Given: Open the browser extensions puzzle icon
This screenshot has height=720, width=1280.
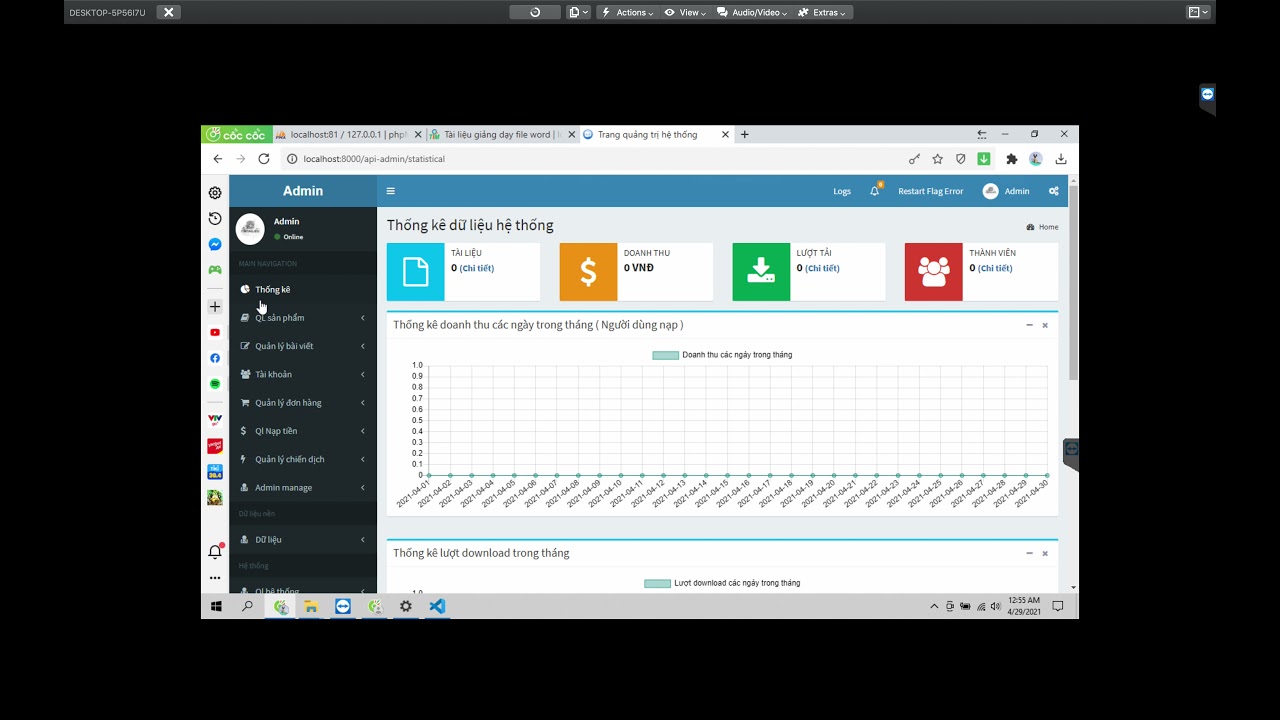Looking at the screenshot, I should 1012,159.
